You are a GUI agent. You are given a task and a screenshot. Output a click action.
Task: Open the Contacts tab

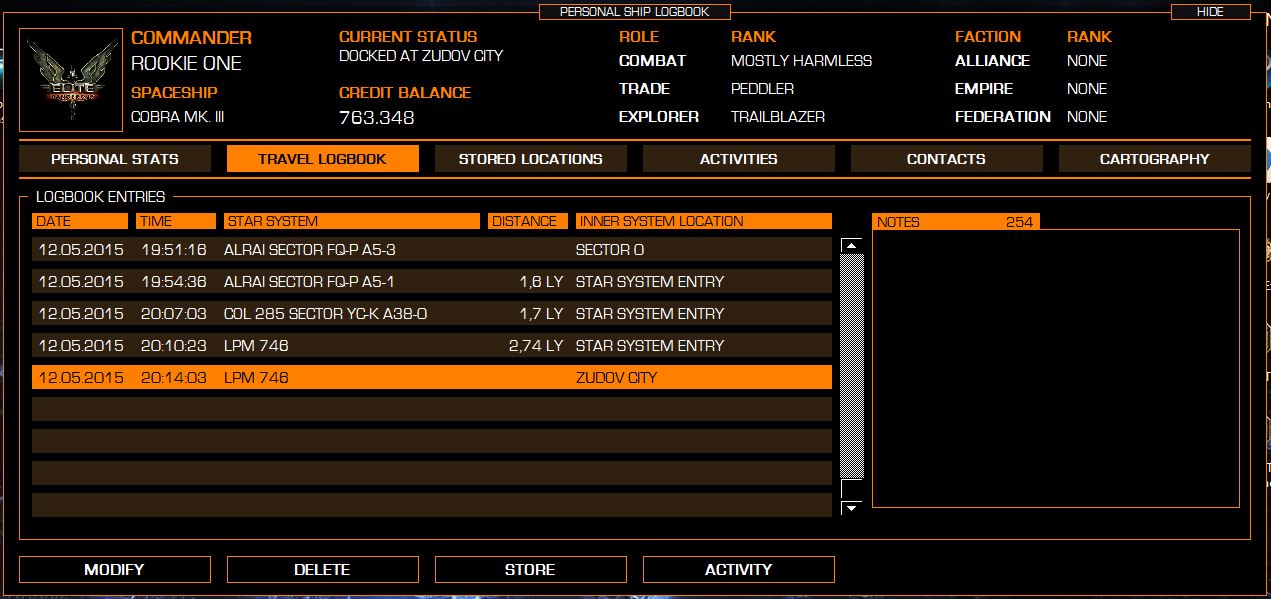click(x=946, y=159)
